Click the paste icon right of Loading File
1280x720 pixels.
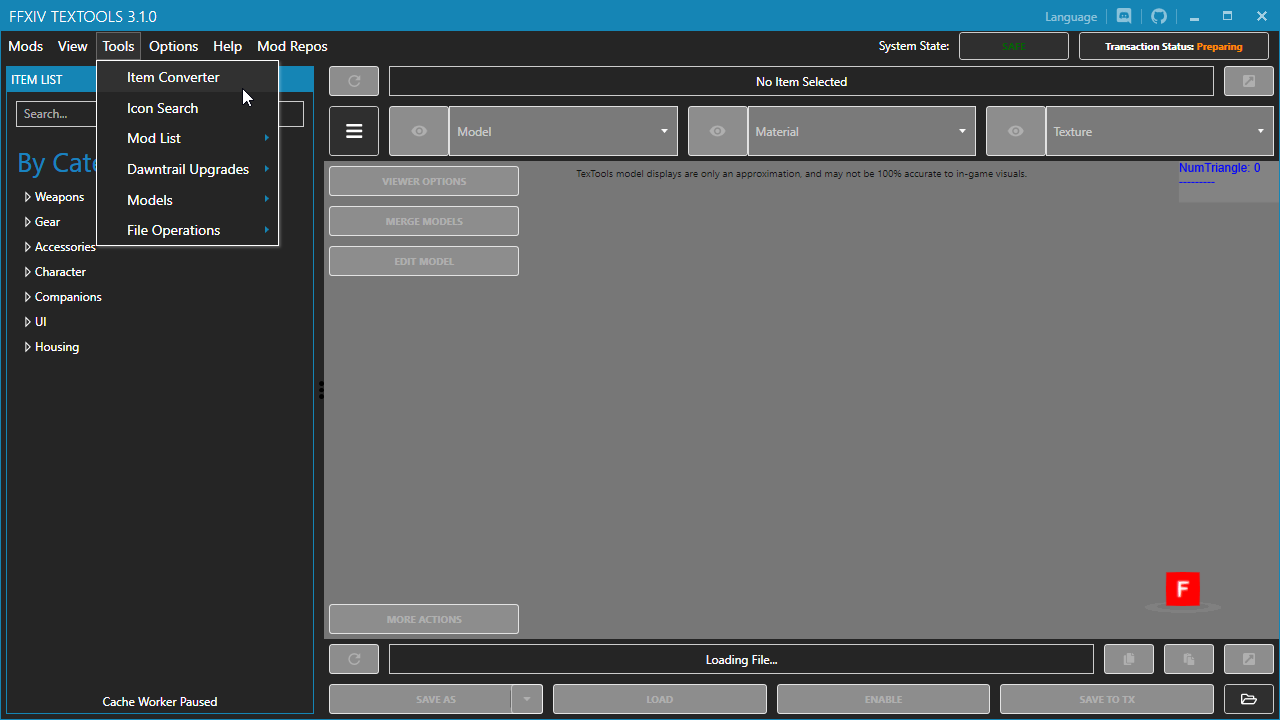[1189, 659]
